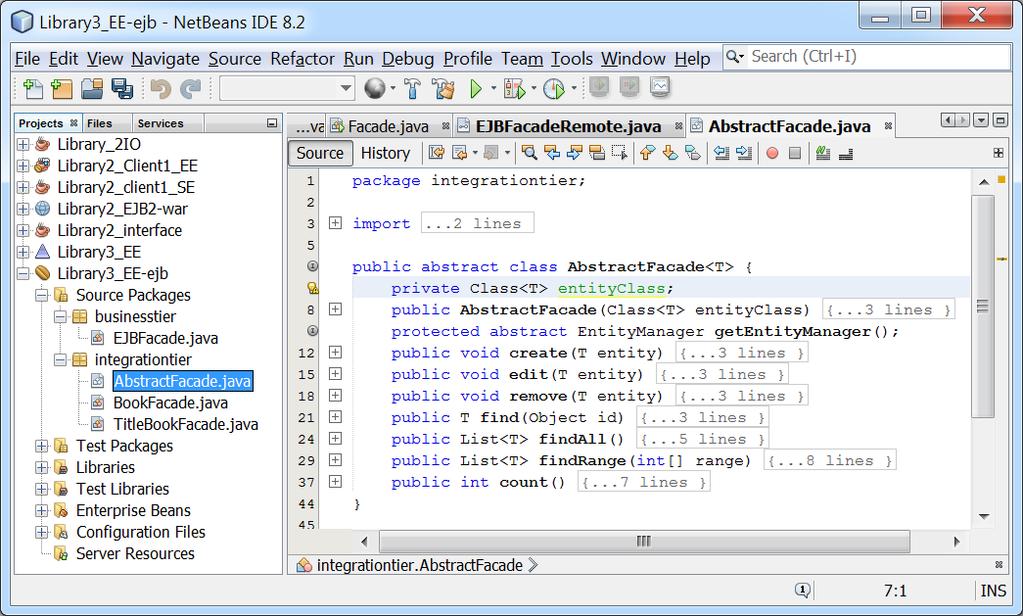Image resolution: width=1023 pixels, height=616 pixels.
Task: Close the AbstractFacade.java editor tab
Action: coord(888,126)
